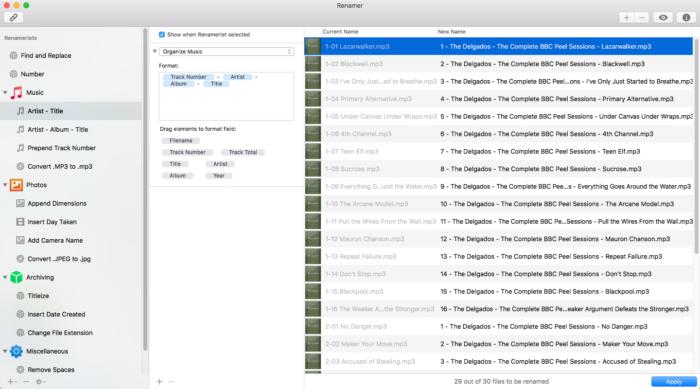Open the info button in toolbar
700x389 pixels.
tap(686, 17)
